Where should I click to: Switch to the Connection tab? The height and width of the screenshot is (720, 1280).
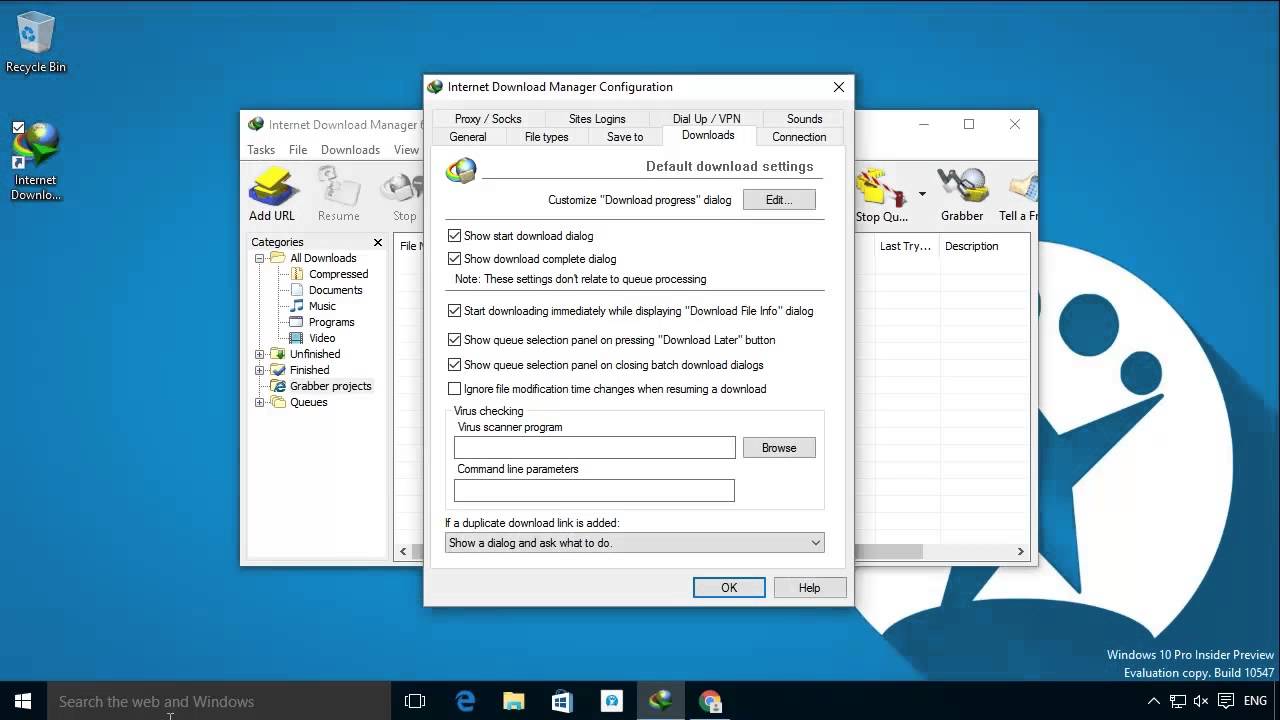(799, 137)
